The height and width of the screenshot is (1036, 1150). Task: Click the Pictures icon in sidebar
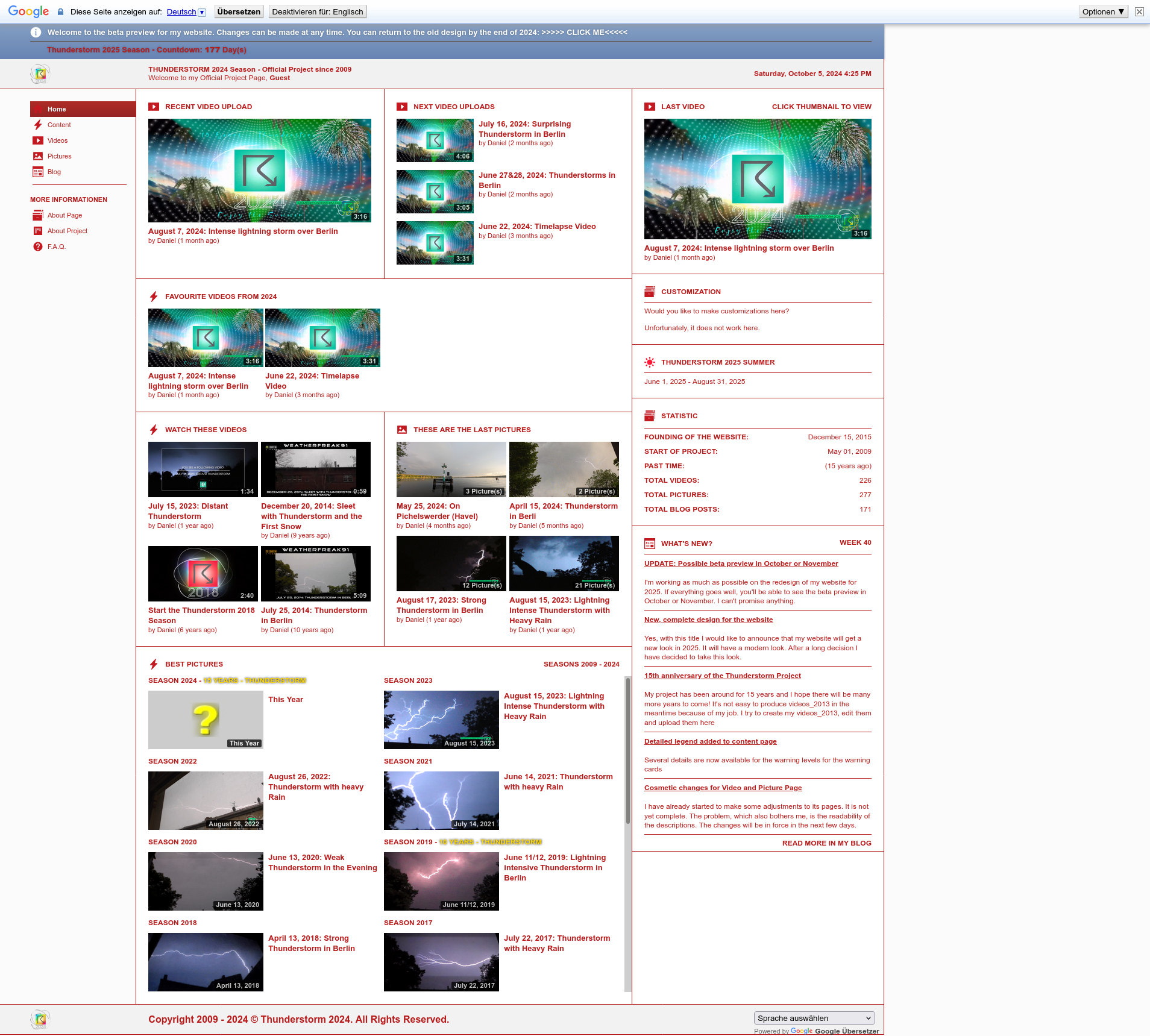[38, 156]
